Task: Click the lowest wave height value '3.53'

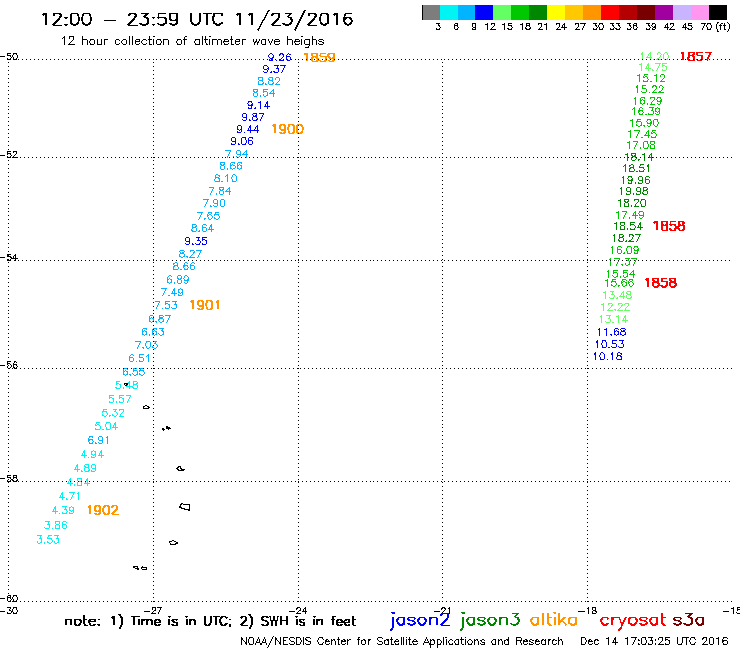Action: pos(48,540)
